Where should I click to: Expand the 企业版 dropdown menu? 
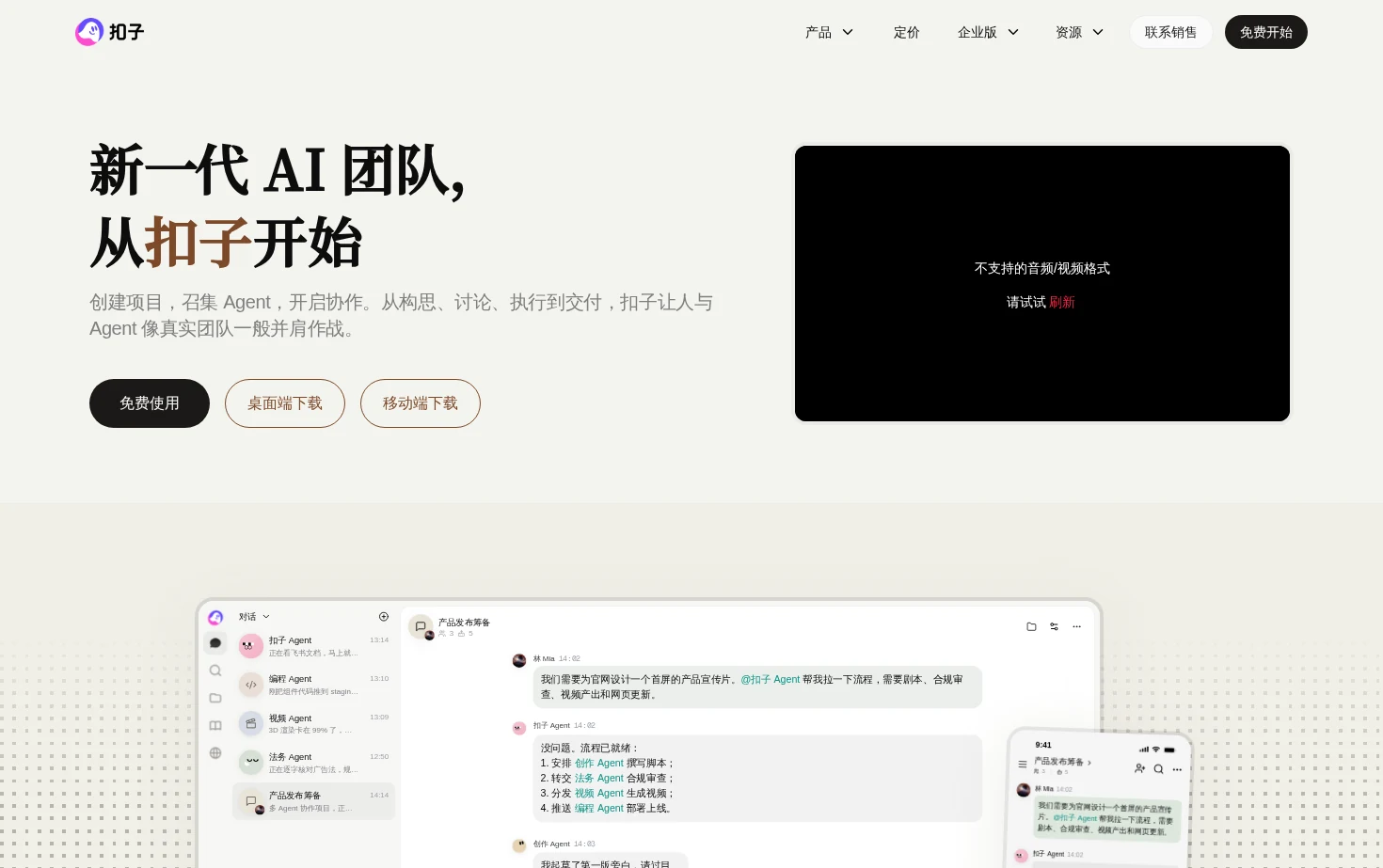[x=988, y=32]
